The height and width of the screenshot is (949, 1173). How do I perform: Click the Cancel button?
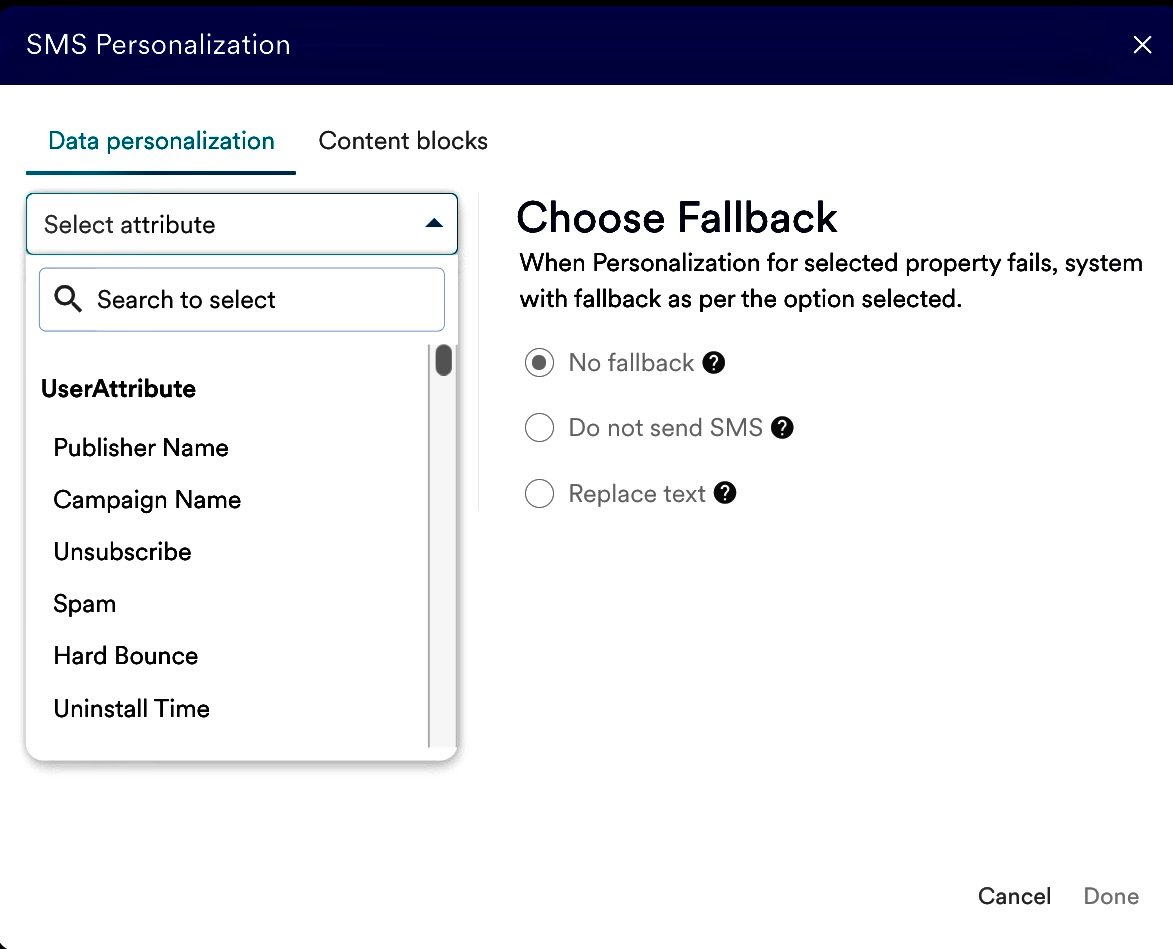[x=1014, y=896]
